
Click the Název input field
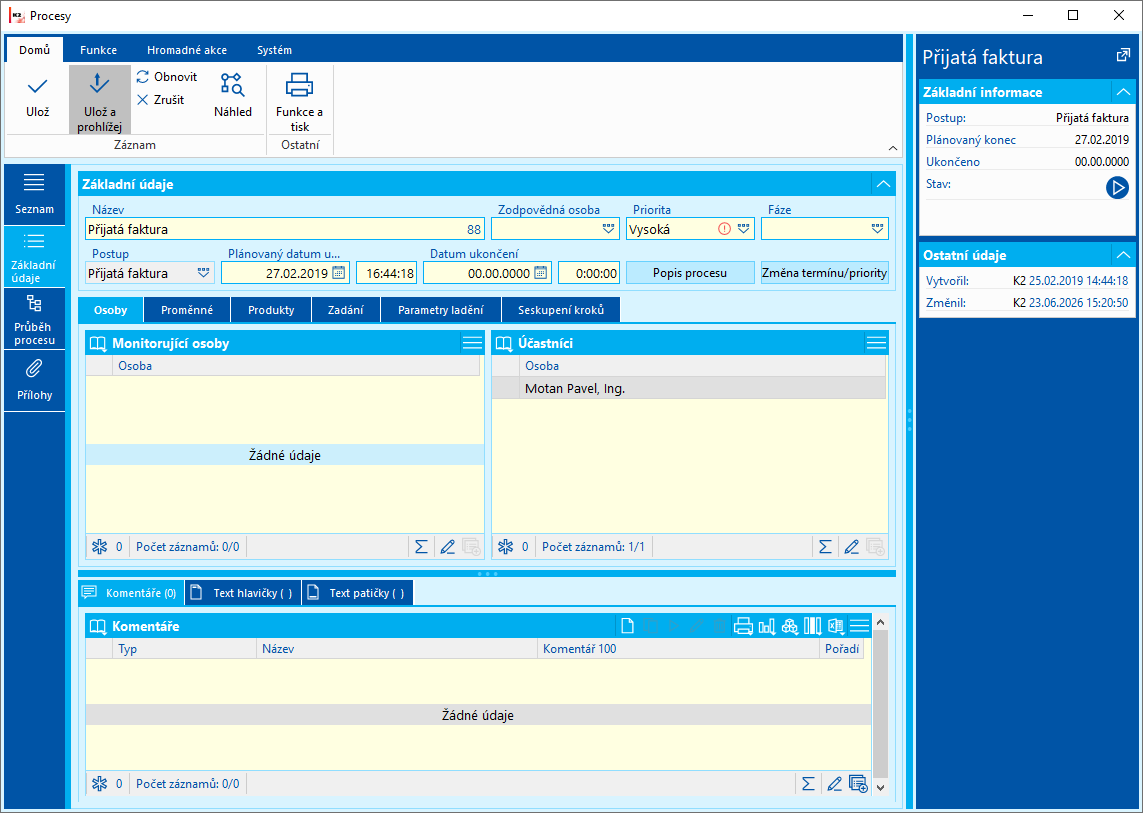284,229
